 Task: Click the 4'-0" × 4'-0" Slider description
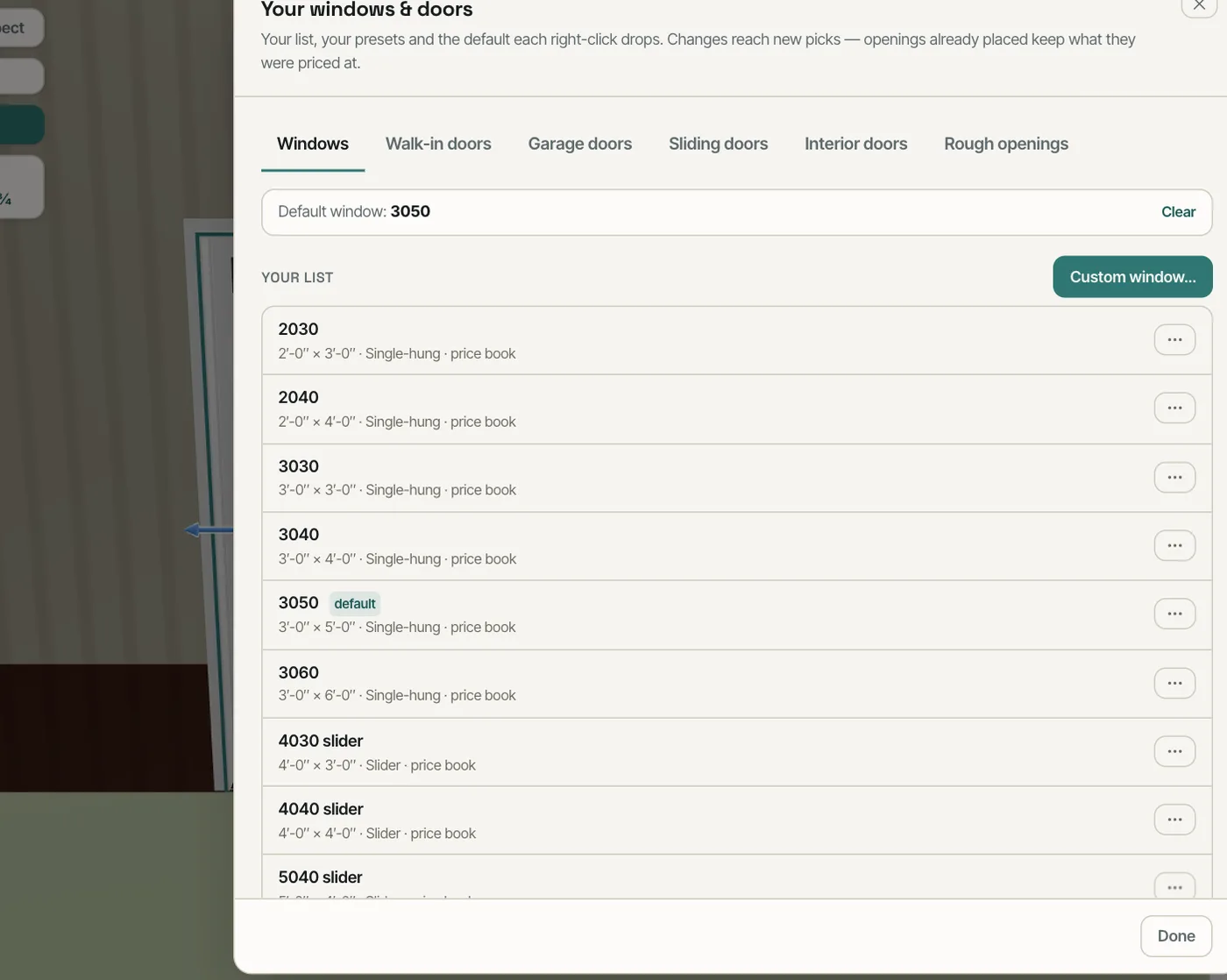[x=377, y=834]
